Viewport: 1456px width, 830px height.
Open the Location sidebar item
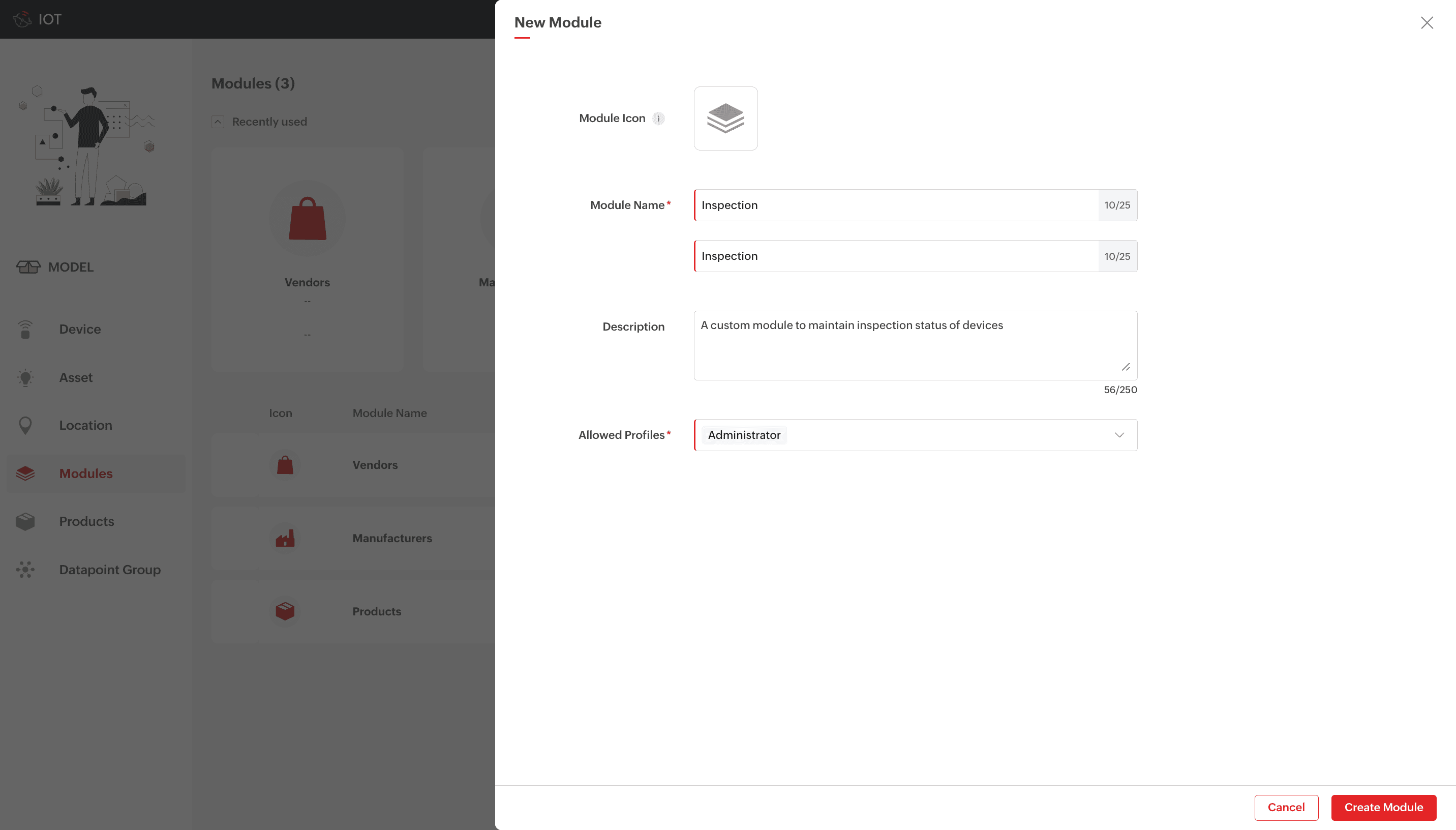[85, 425]
